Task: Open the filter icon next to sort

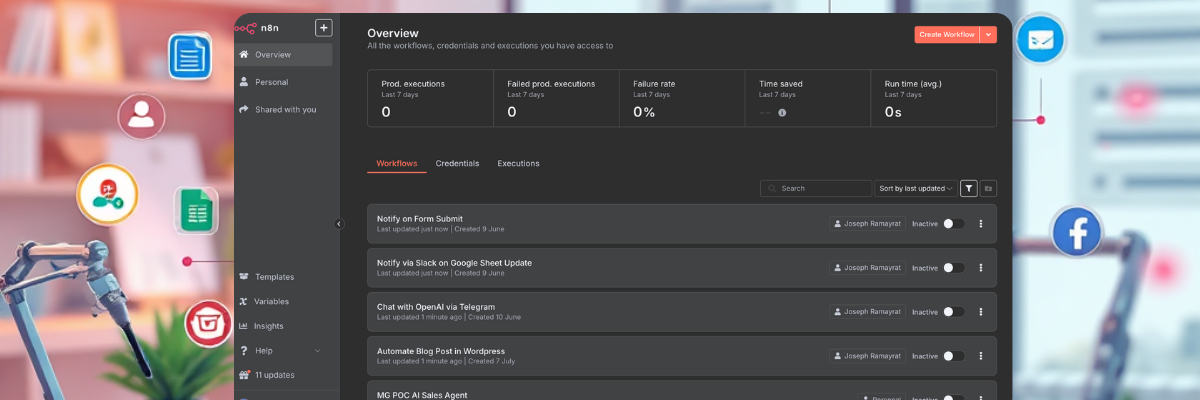Action: click(969, 188)
